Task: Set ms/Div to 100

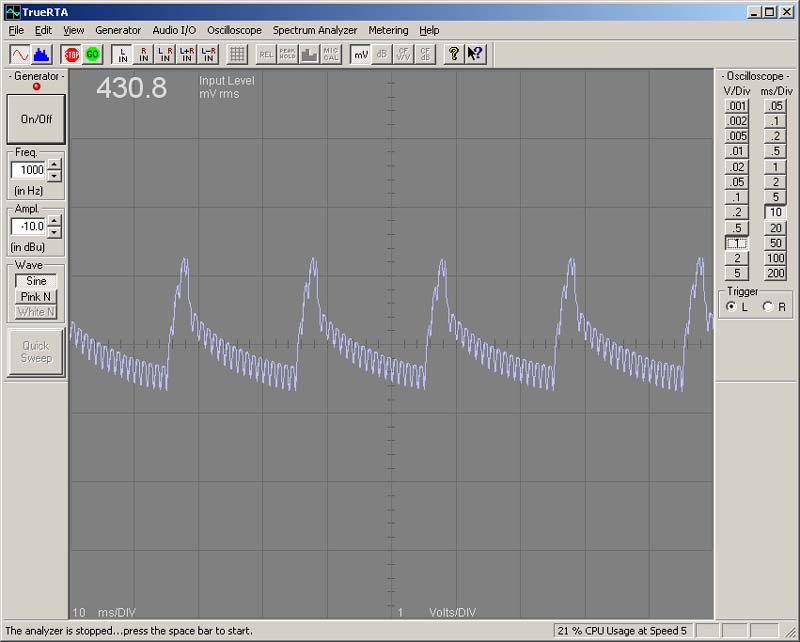Action: tap(775, 258)
